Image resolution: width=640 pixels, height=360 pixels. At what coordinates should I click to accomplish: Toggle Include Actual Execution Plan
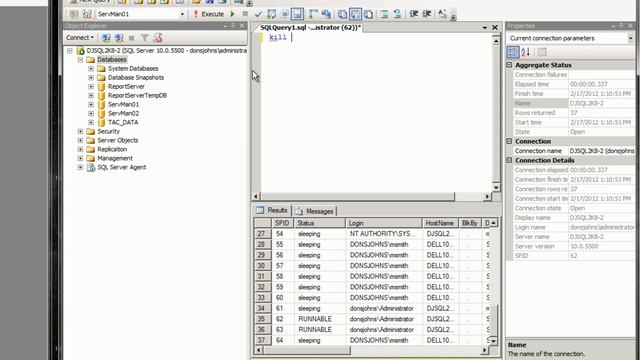point(313,14)
